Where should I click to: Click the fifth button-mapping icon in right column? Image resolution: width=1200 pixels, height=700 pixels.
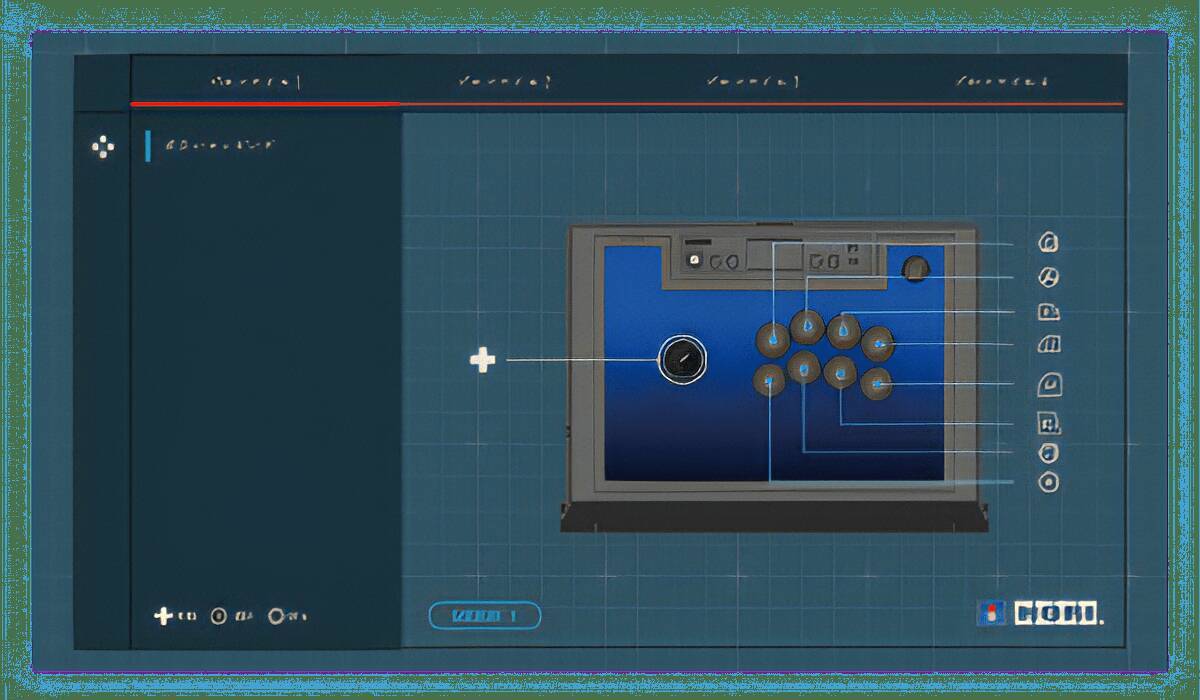click(1049, 384)
